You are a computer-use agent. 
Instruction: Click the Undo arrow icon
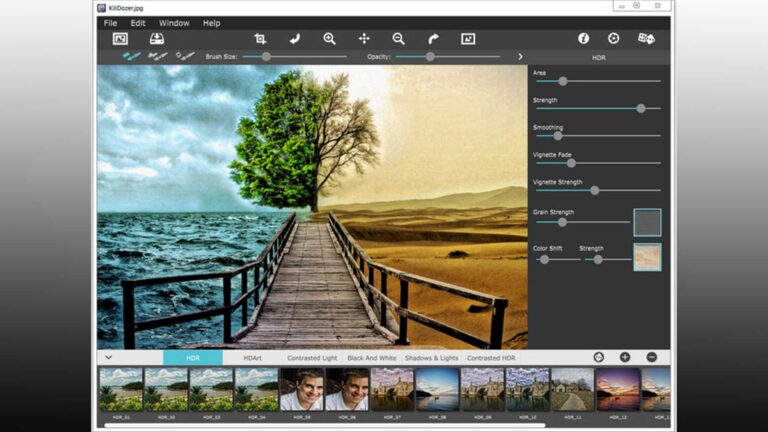[294, 39]
